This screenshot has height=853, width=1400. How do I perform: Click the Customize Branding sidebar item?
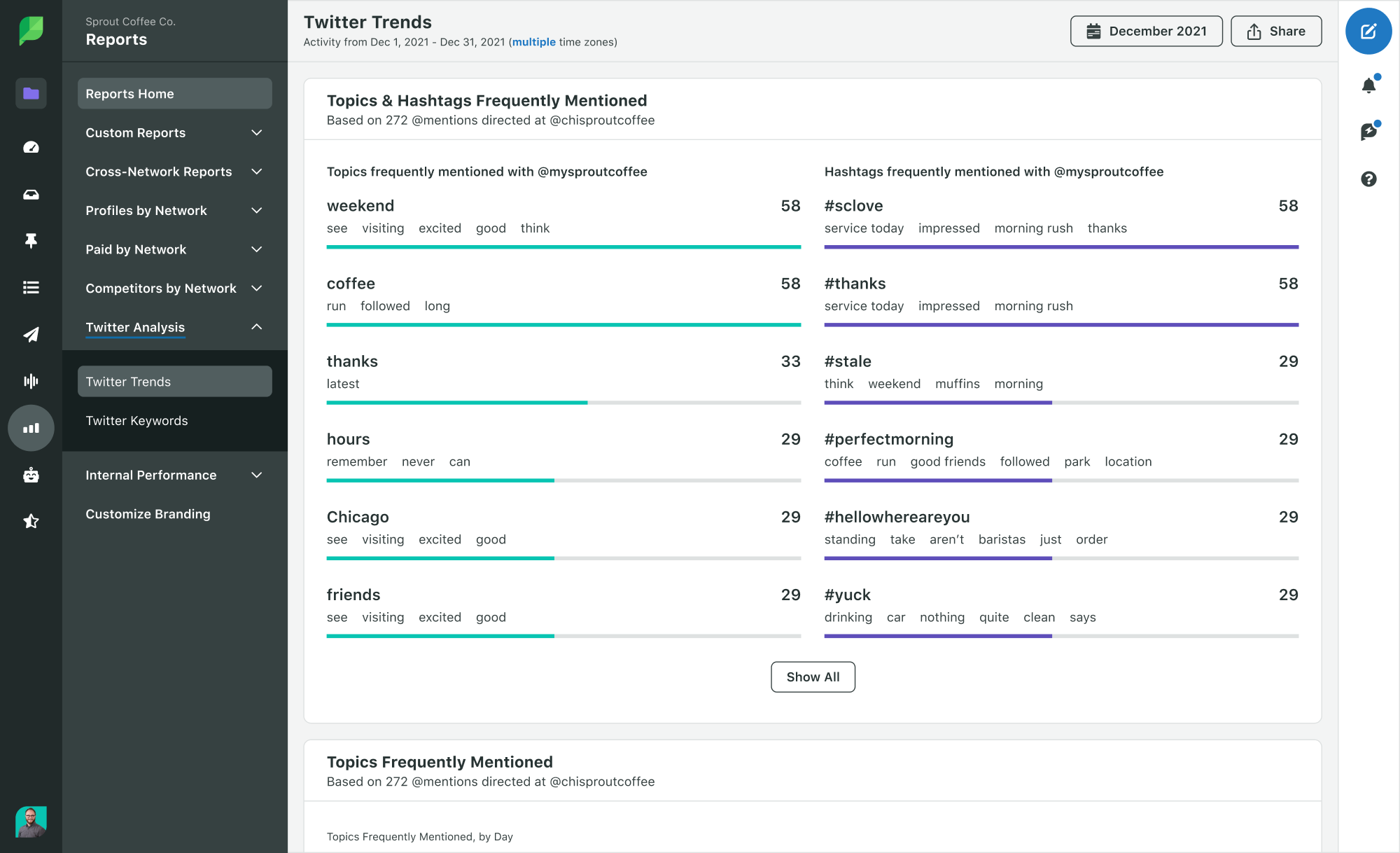coord(148,513)
